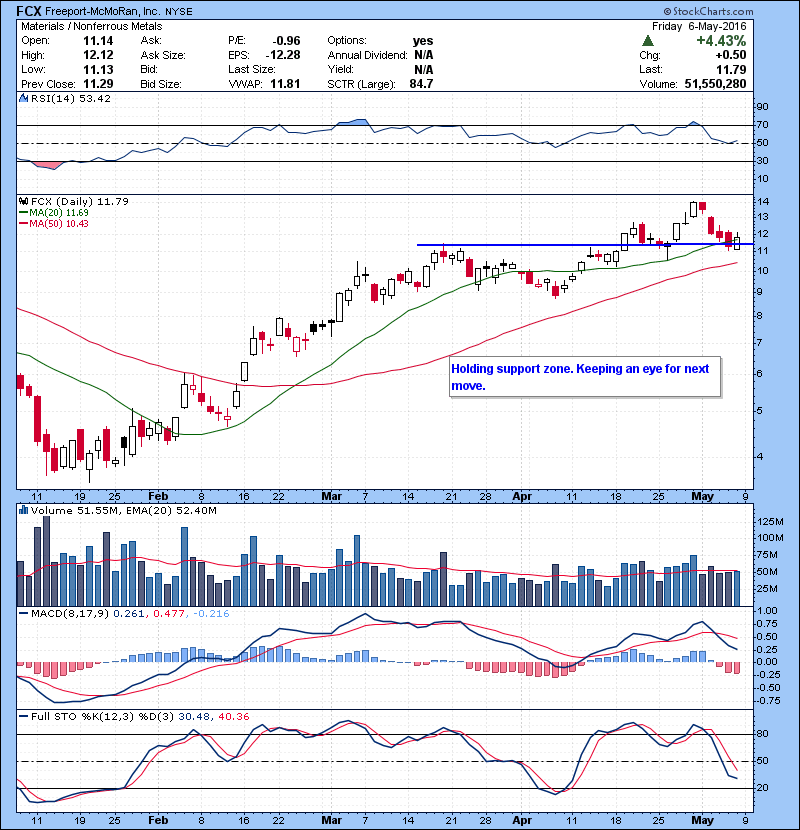Image resolution: width=800 pixels, height=830 pixels.
Task: Click the 1.00 label on MACD axis
Action: click(767, 610)
